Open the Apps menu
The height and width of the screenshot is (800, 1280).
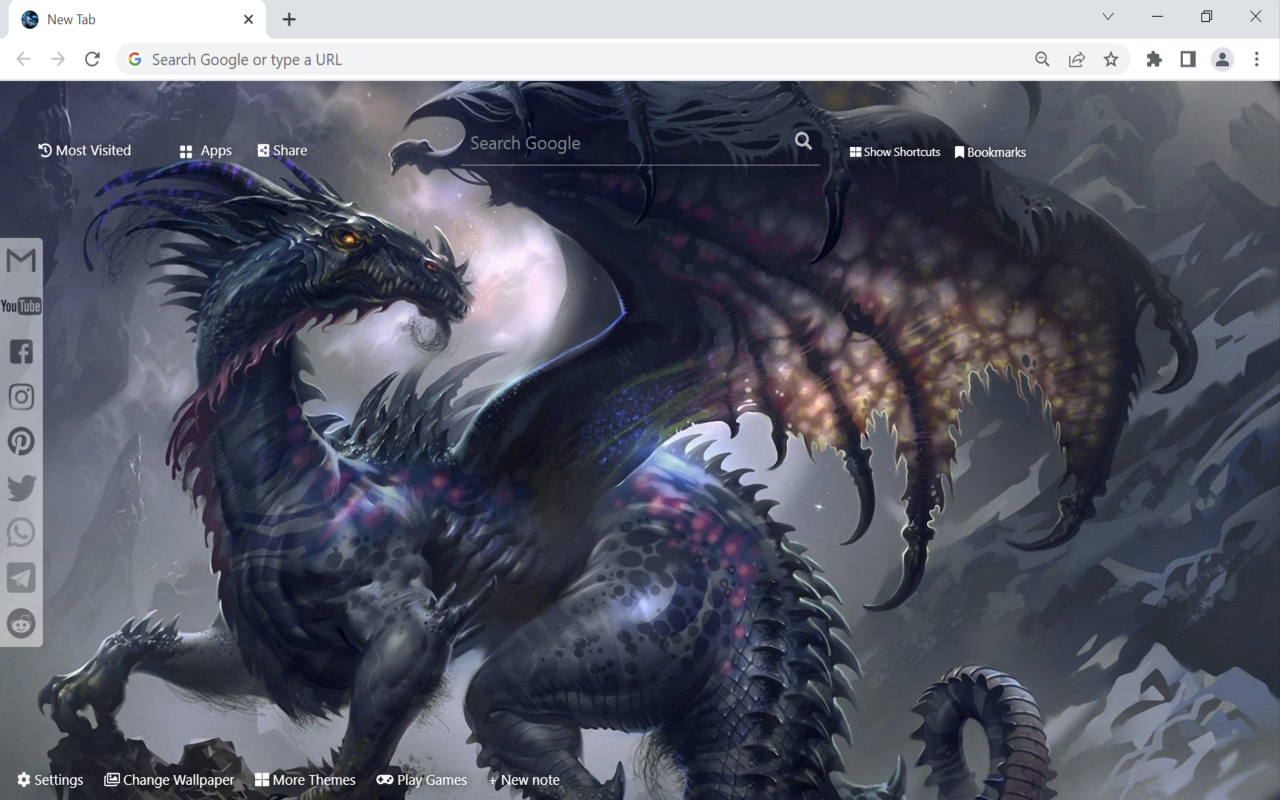tap(206, 151)
